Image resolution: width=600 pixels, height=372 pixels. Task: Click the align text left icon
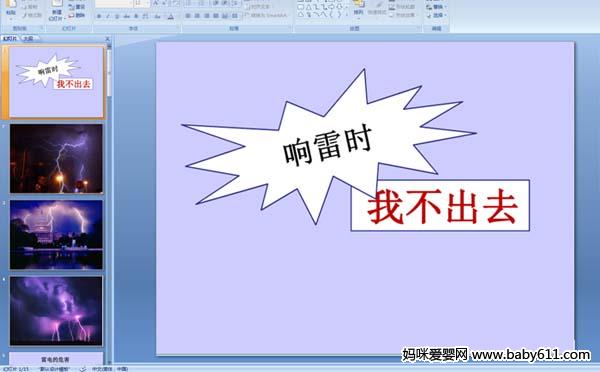(188, 16)
